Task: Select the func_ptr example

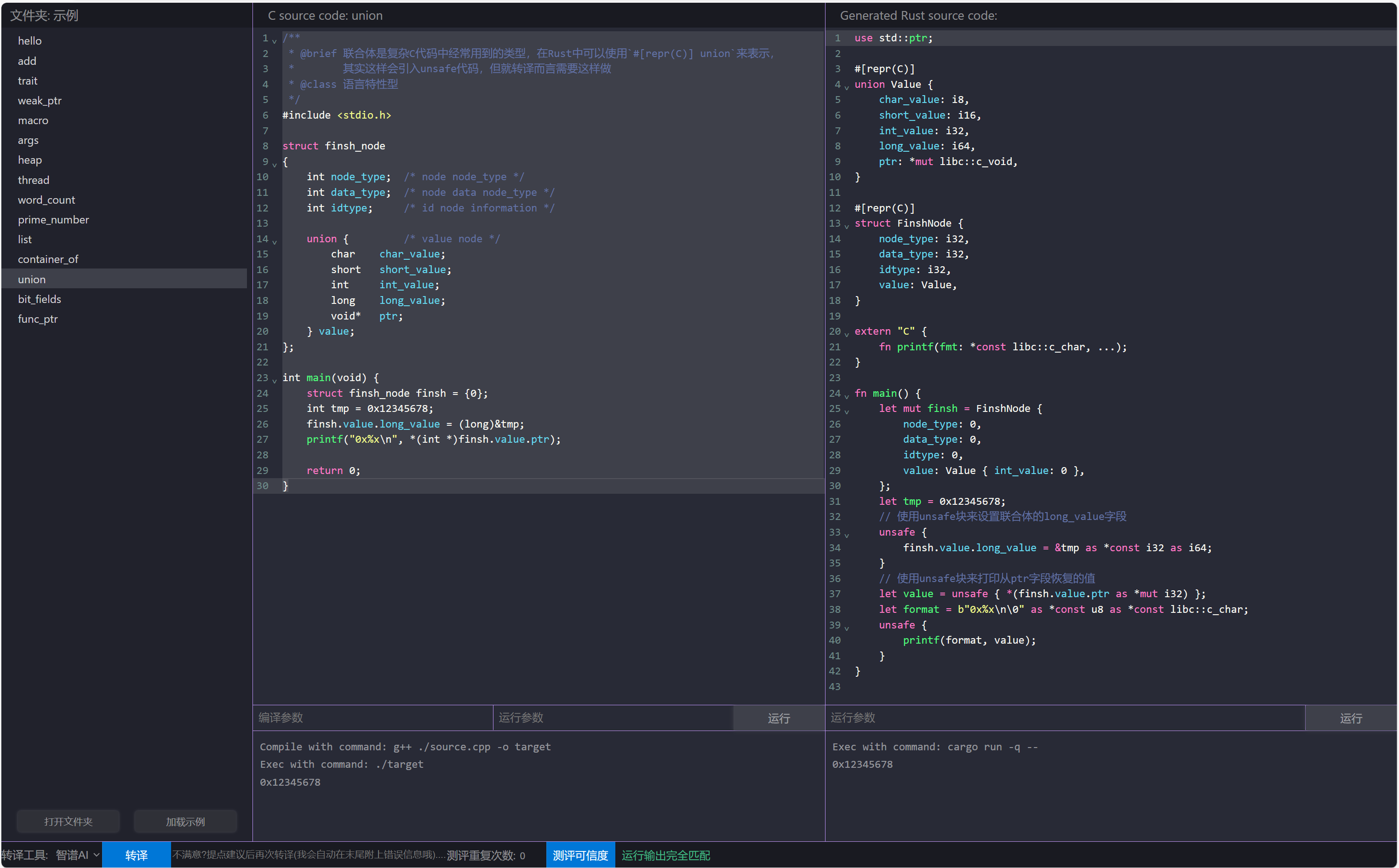Action: pyautogui.click(x=124, y=319)
